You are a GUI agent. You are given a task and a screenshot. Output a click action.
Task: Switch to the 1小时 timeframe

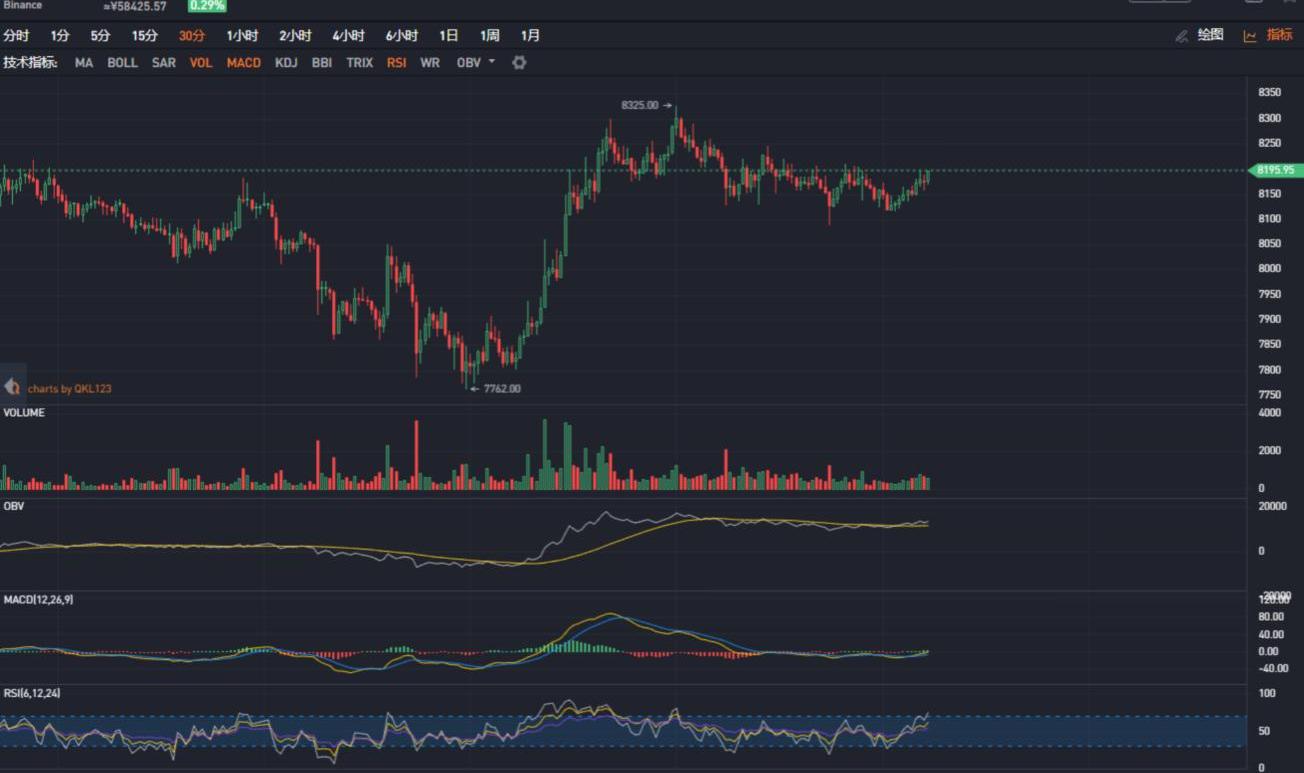pos(242,36)
